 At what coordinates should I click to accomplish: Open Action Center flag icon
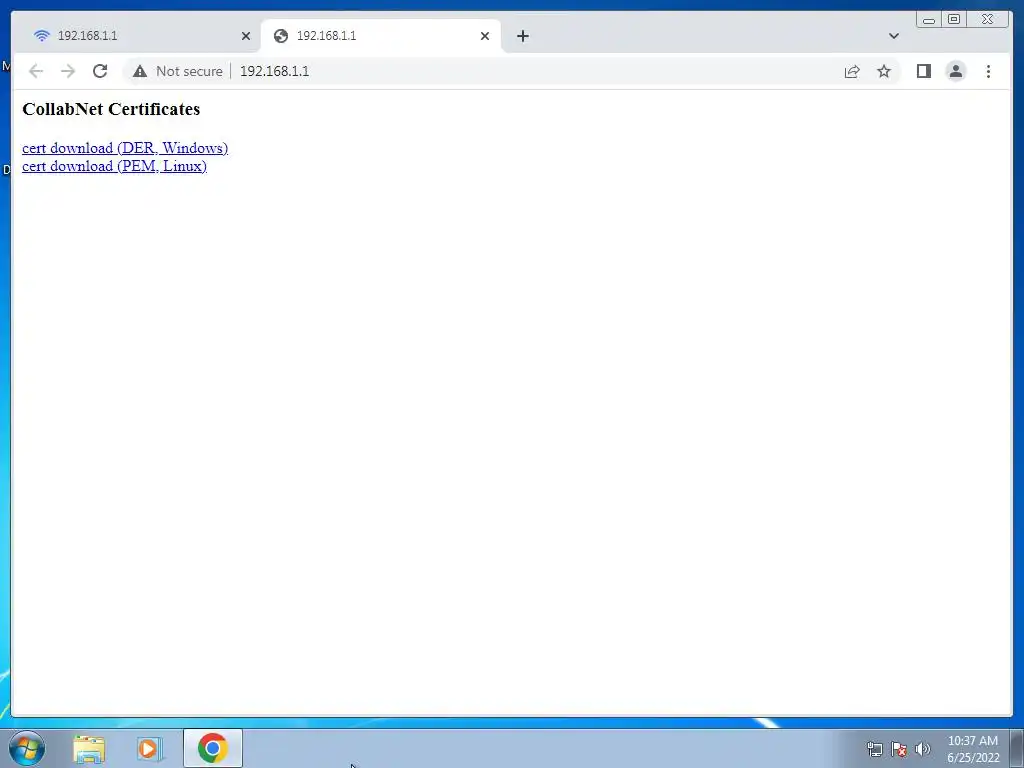(x=899, y=749)
